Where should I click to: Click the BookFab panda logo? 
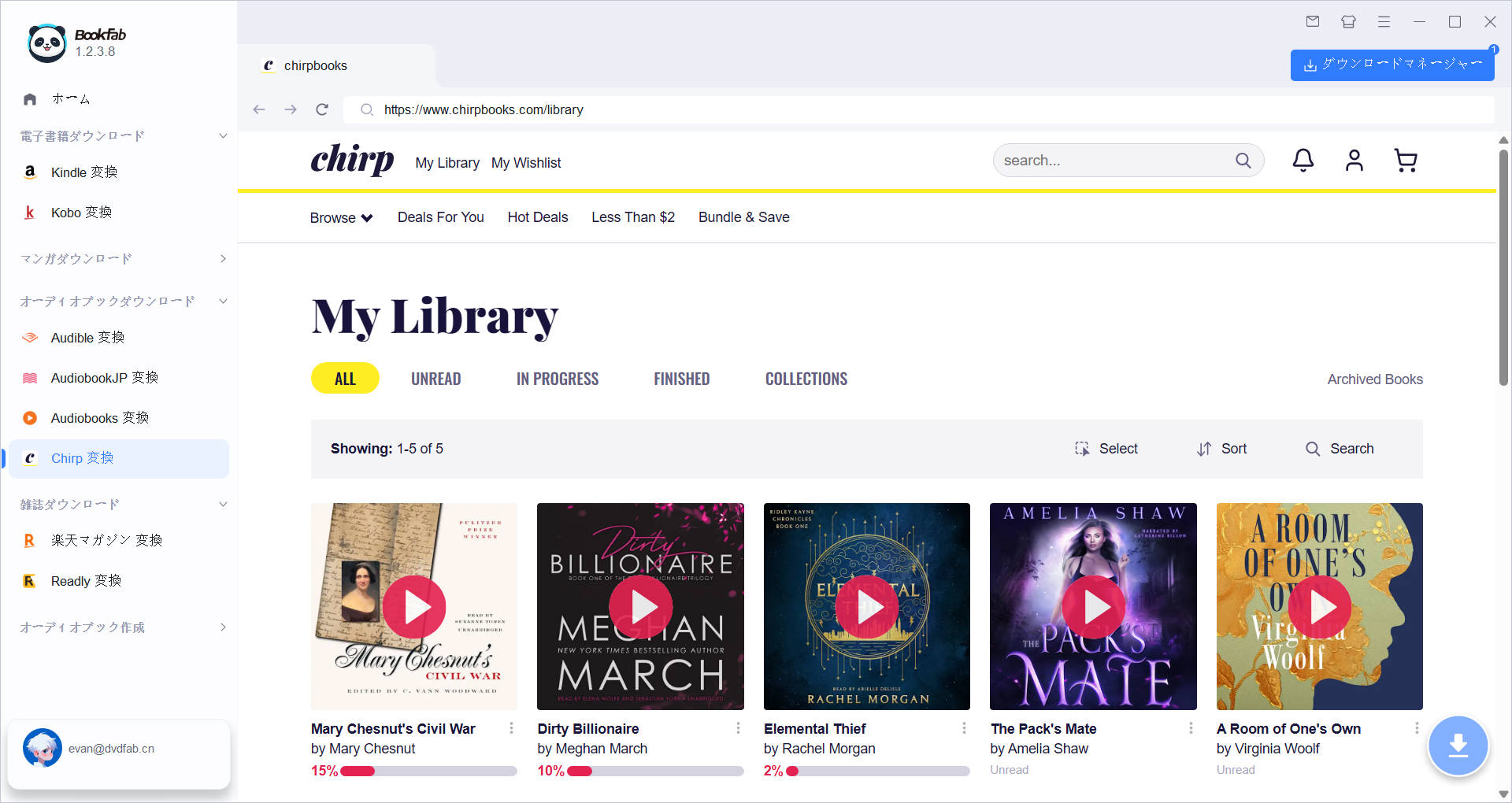47,43
